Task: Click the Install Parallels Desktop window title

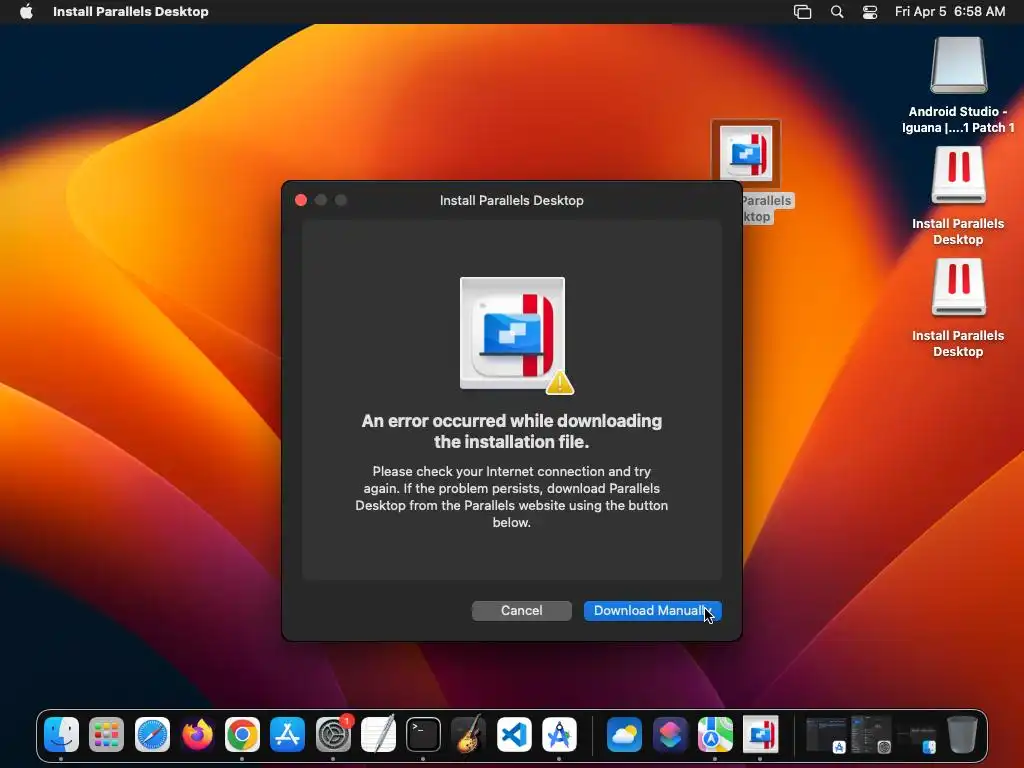Action: (511, 200)
